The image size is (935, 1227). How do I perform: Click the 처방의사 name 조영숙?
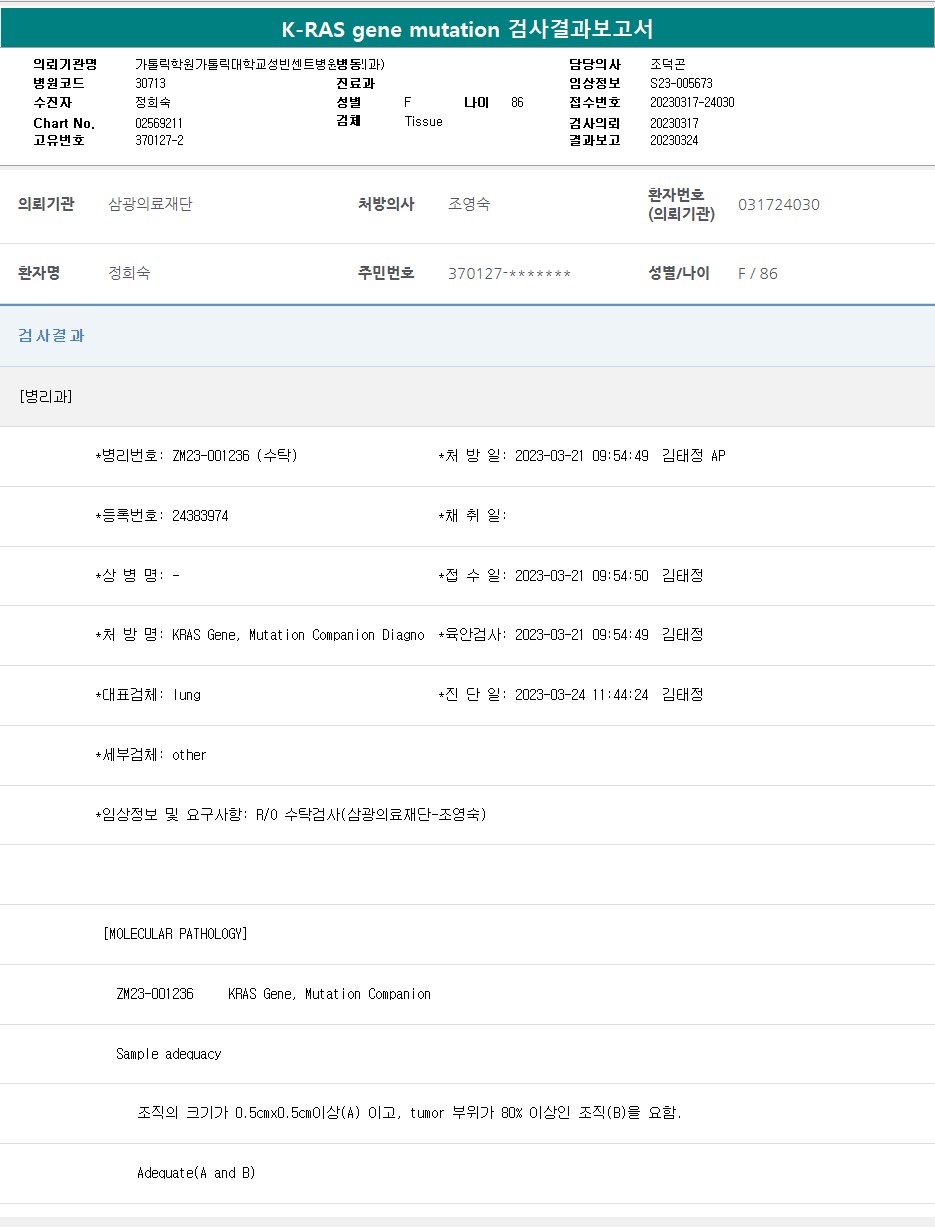(469, 205)
